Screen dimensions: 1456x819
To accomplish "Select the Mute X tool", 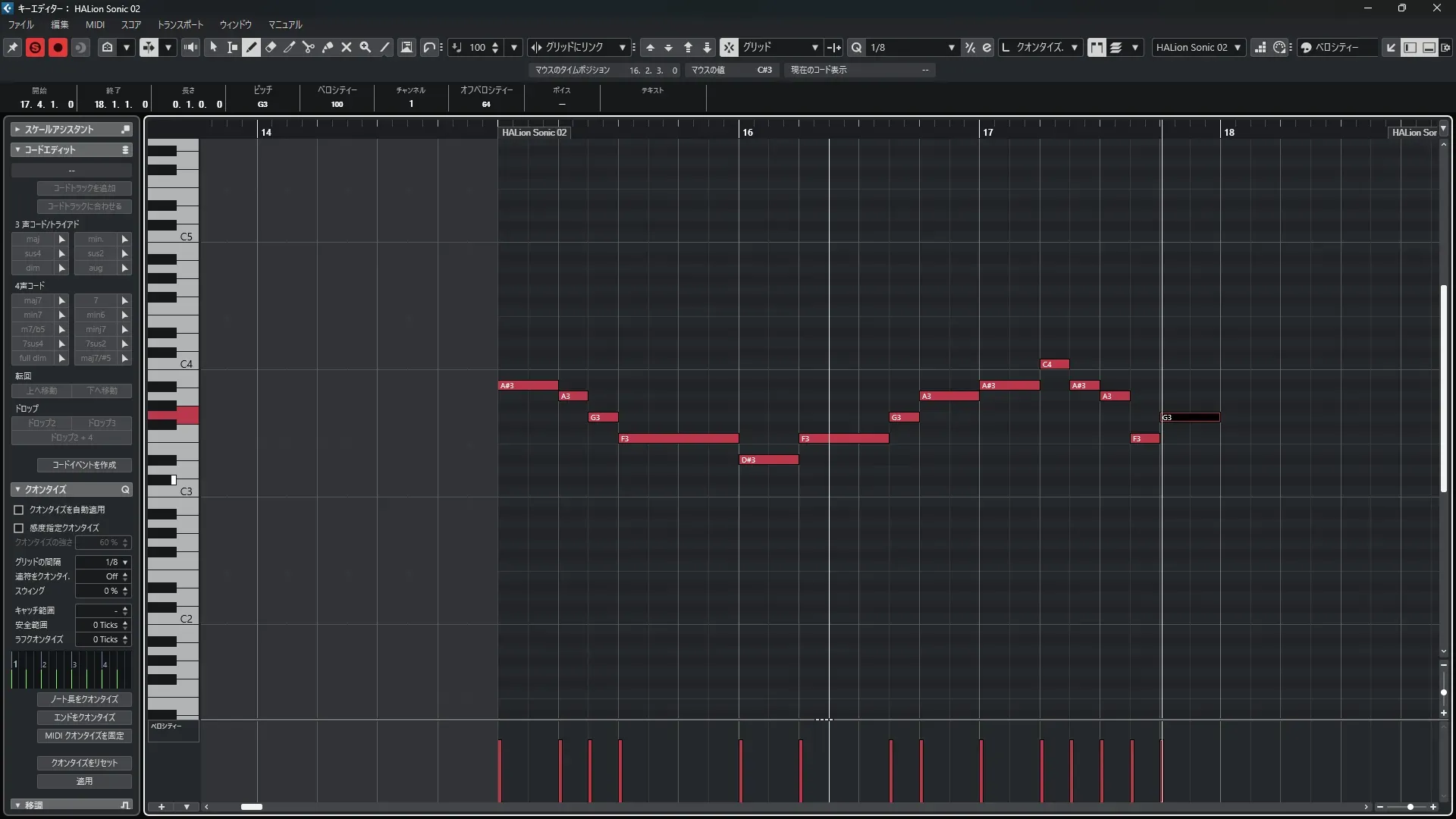I will pos(347,47).
